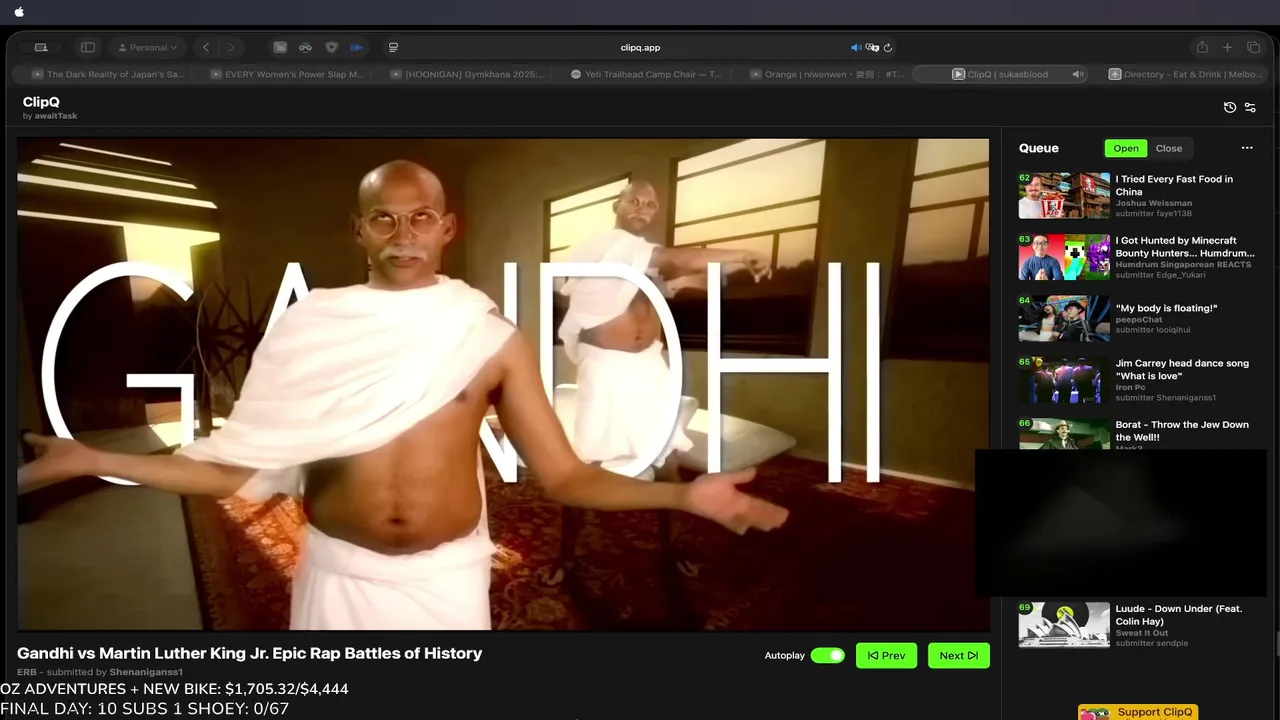Image resolution: width=1280 pixels, height=720 pixels.
Task: Click the Gandhi video player
Action: [x=503, y=384]
